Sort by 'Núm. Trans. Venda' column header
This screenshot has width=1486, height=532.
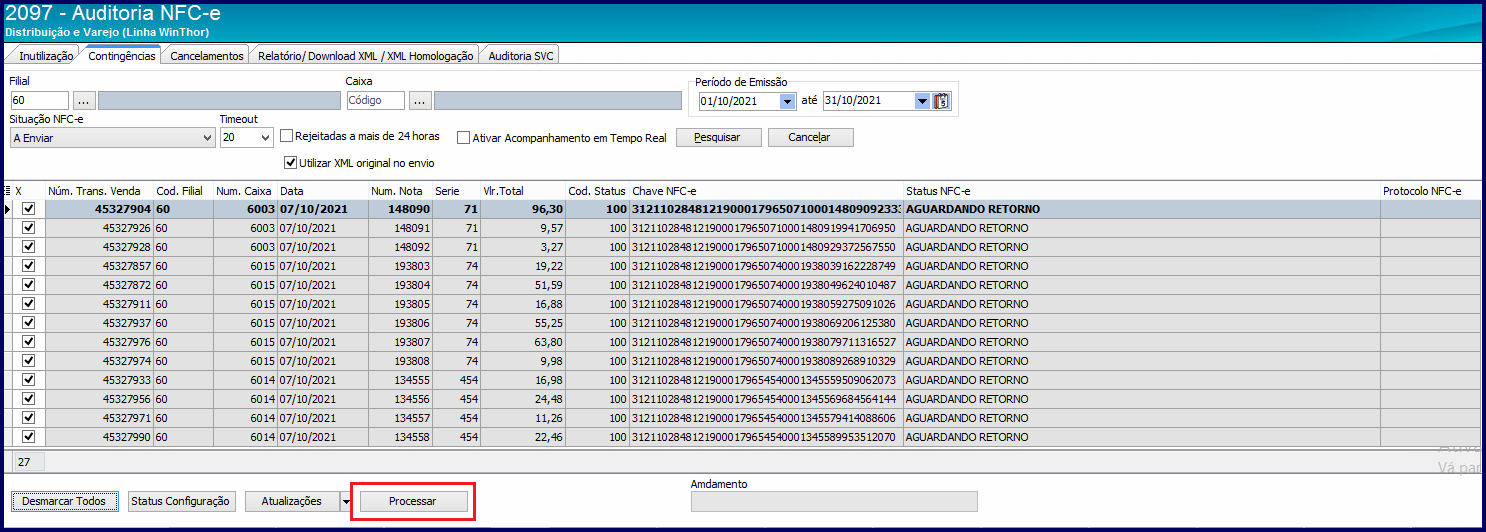click(x=99, y=190)
